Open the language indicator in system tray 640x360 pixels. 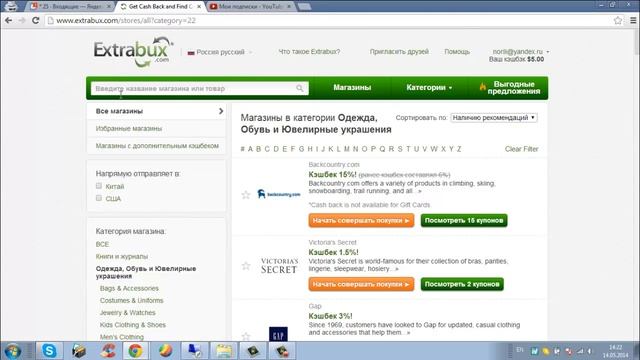pyautogui.click(x=520, y=350)
